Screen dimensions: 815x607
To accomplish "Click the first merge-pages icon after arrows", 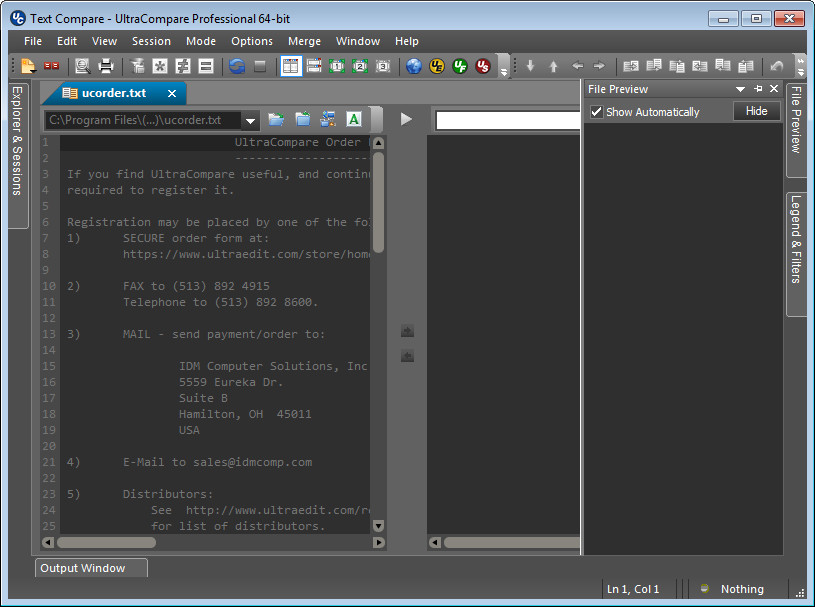I will [630, 66].
